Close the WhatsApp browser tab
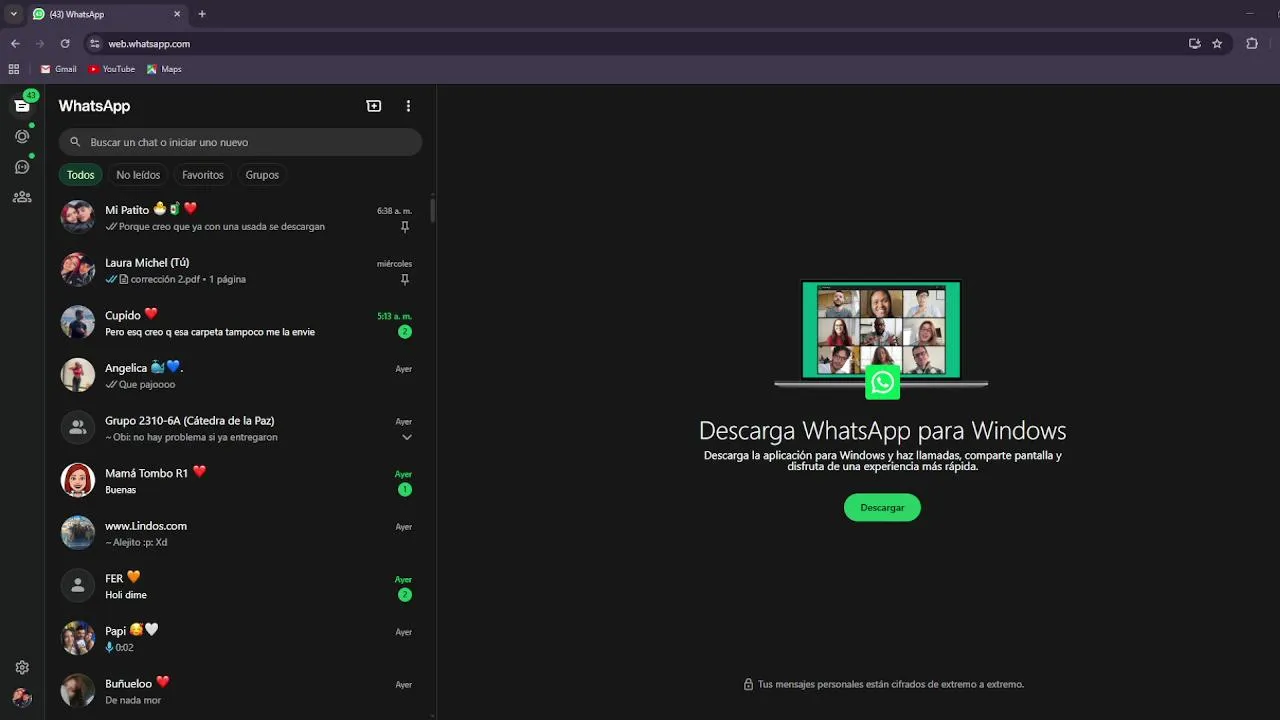This screenshot has width=1280, height=720. tap(177, 14)
